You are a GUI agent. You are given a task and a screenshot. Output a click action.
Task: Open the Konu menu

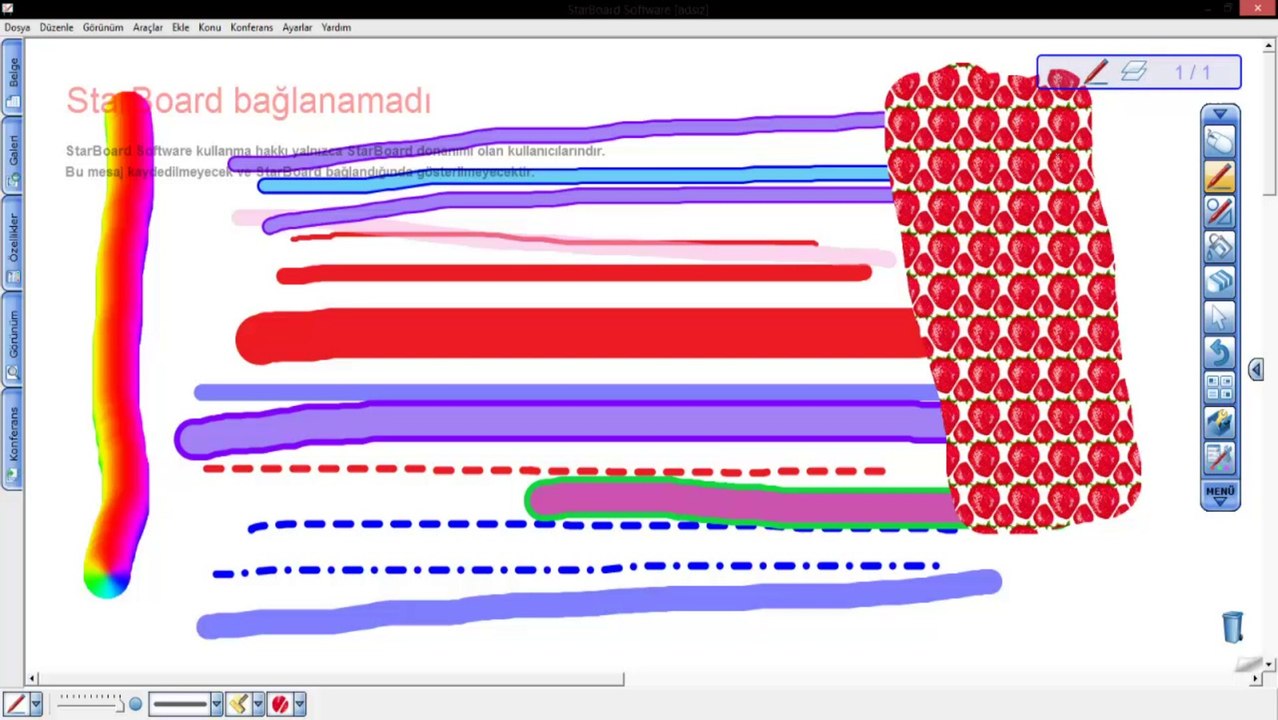pos(210,28)
